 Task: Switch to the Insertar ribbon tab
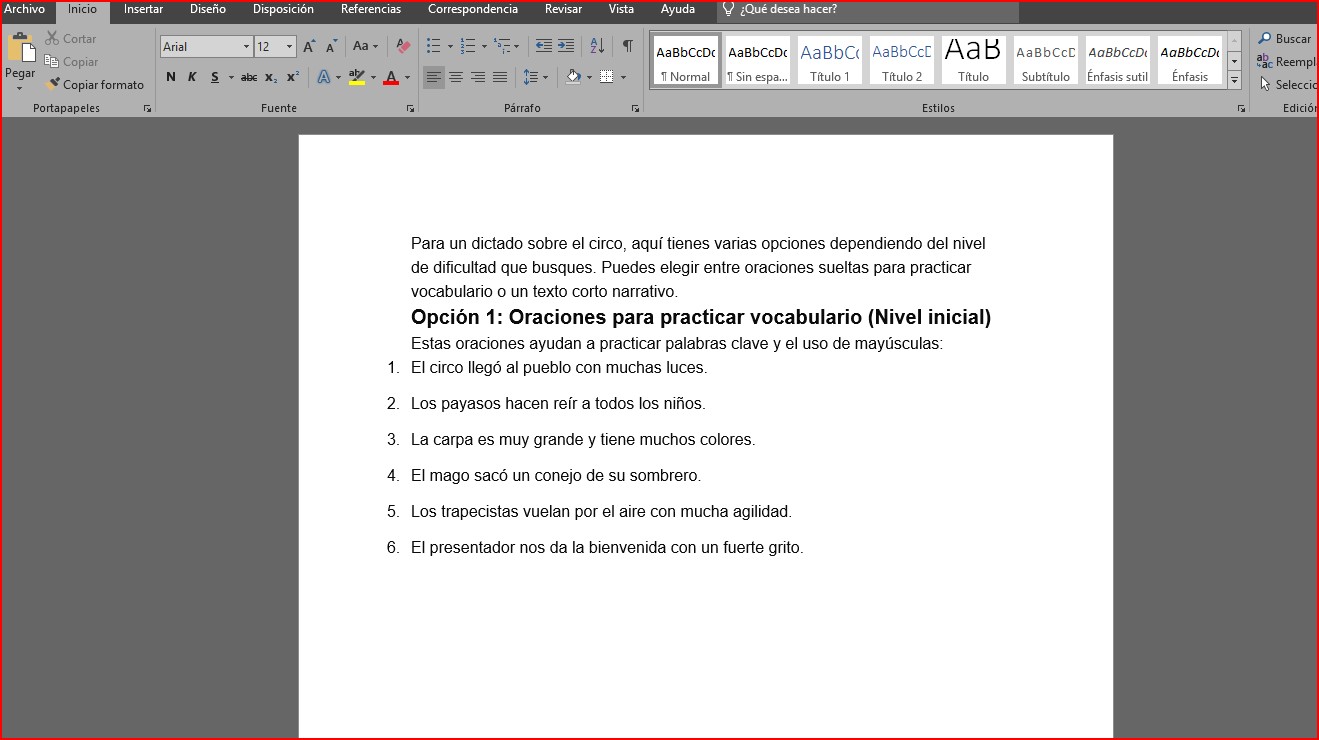point(143,9)
